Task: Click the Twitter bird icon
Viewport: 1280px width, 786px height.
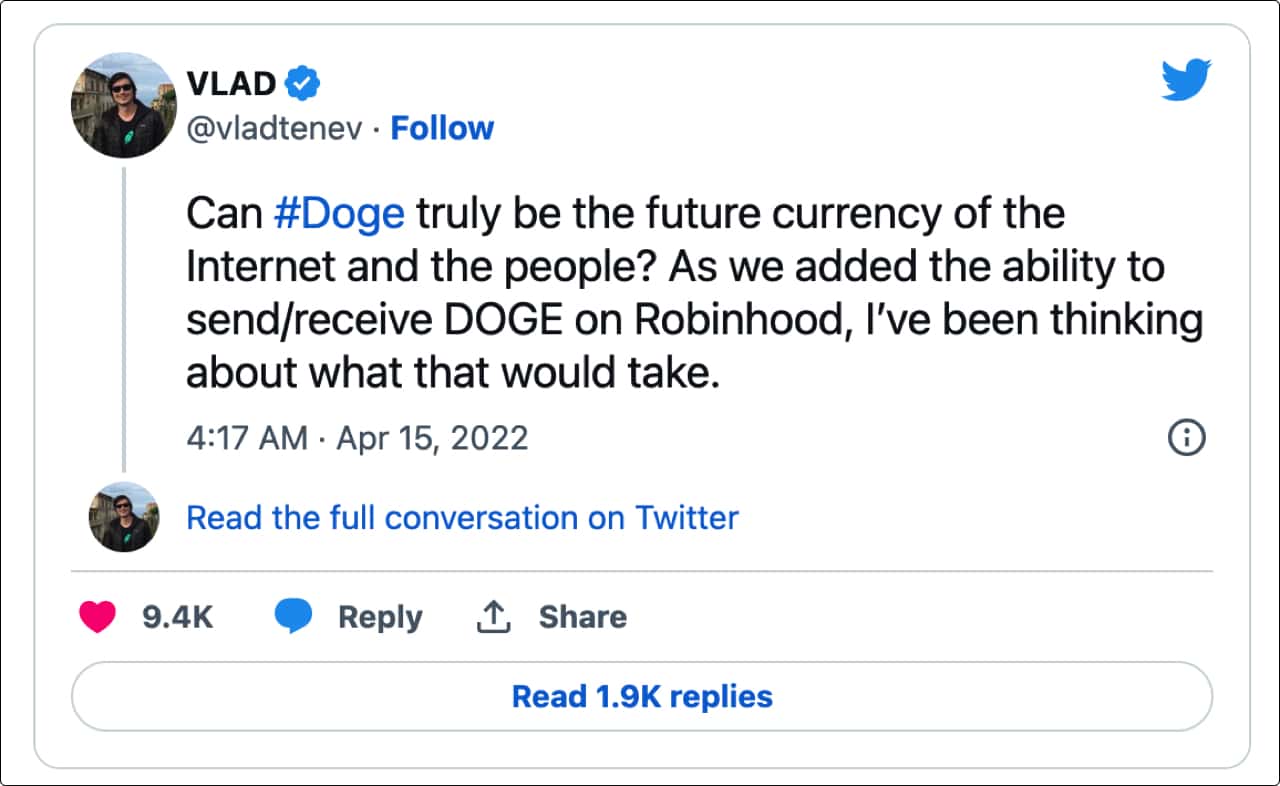Action: click(1186, 78)
